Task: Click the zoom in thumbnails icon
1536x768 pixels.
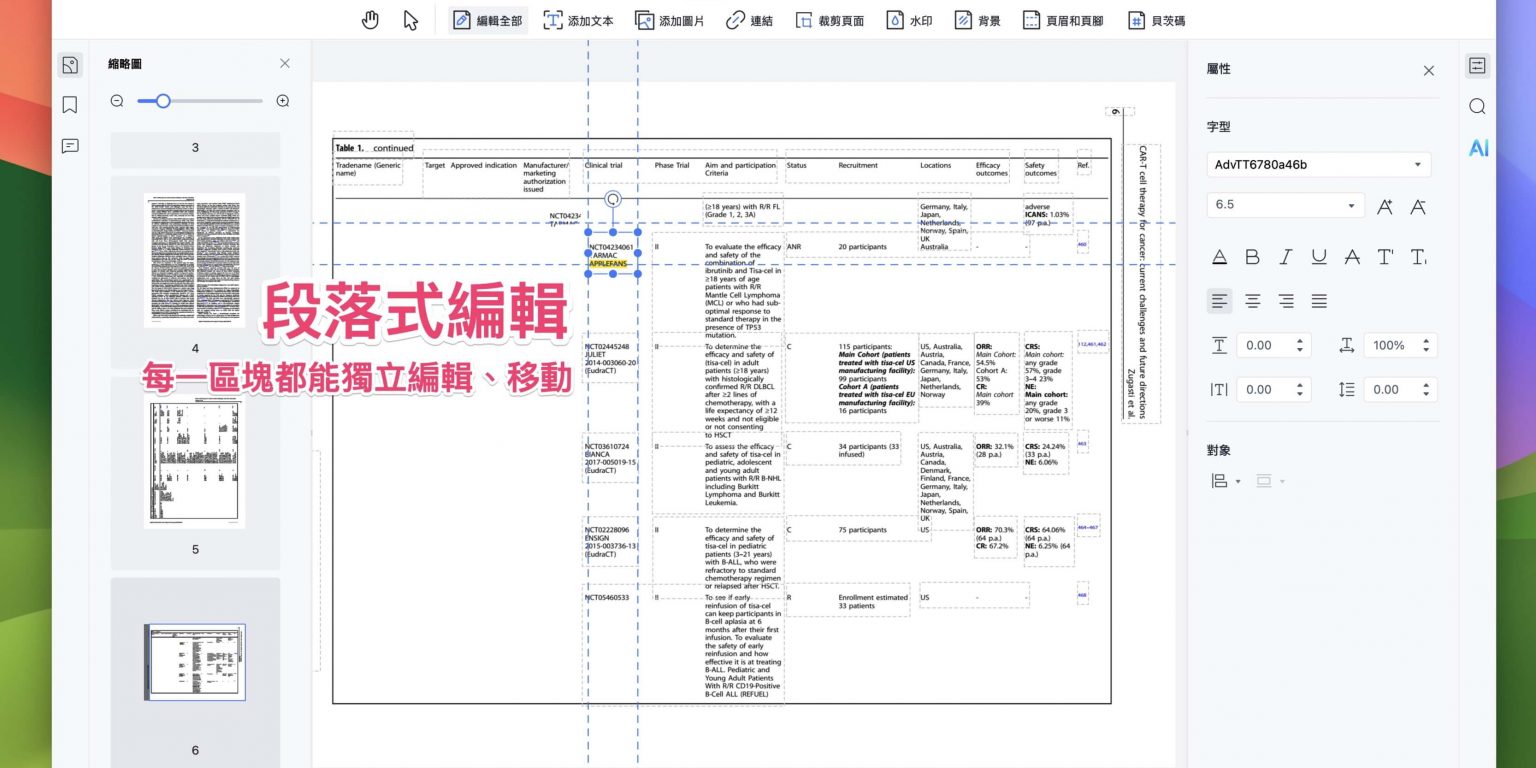Action: (x=283, y=101)
